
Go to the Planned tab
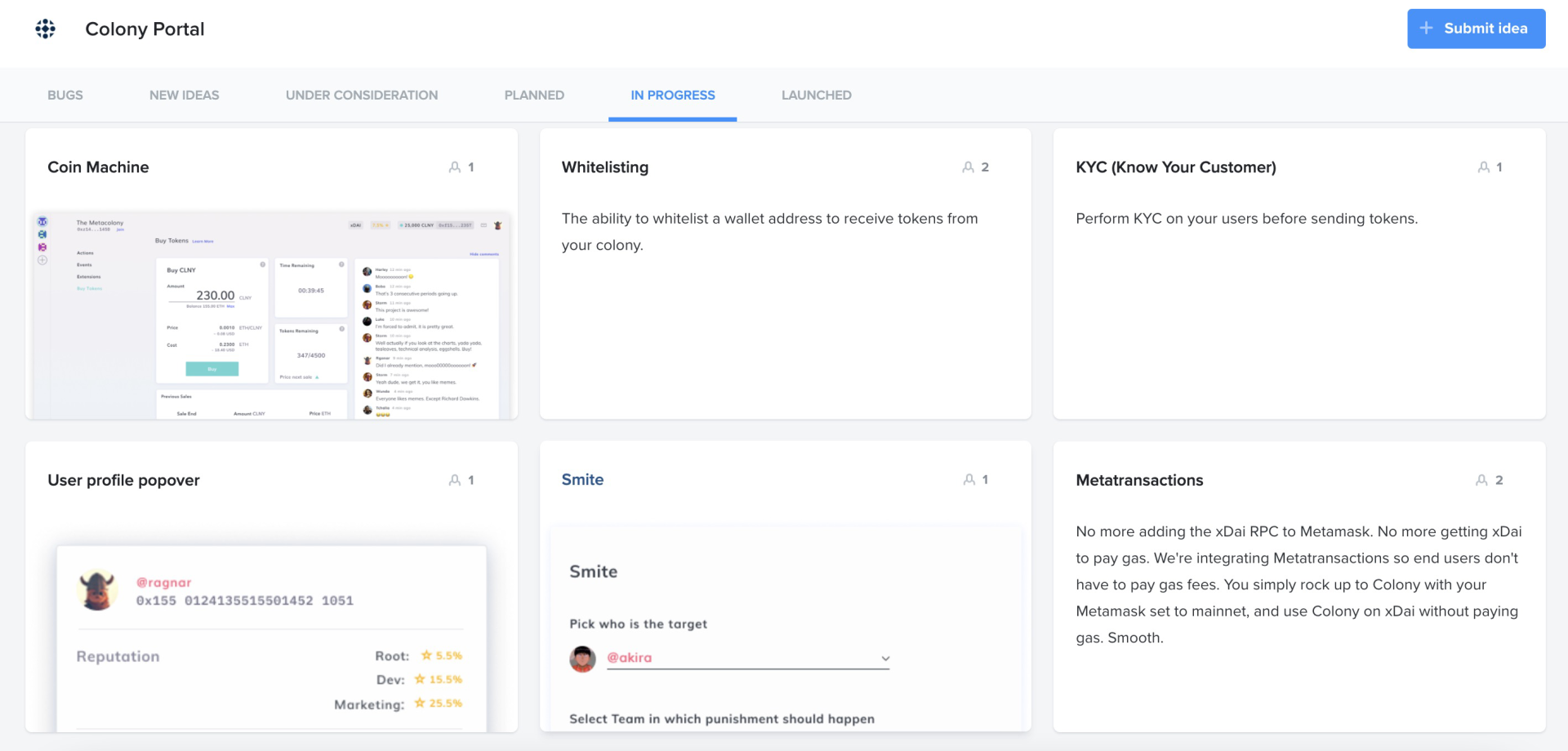[x=534, y=96]
